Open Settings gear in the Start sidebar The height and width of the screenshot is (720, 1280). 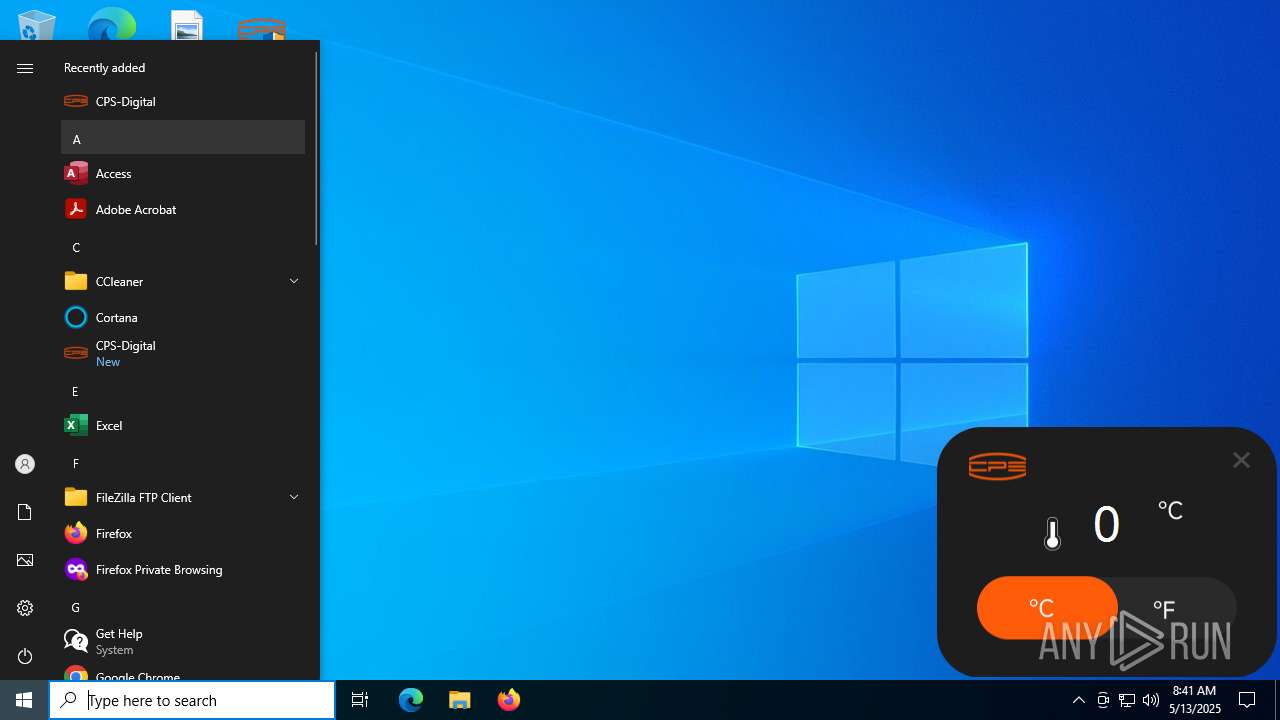[25, 608]
